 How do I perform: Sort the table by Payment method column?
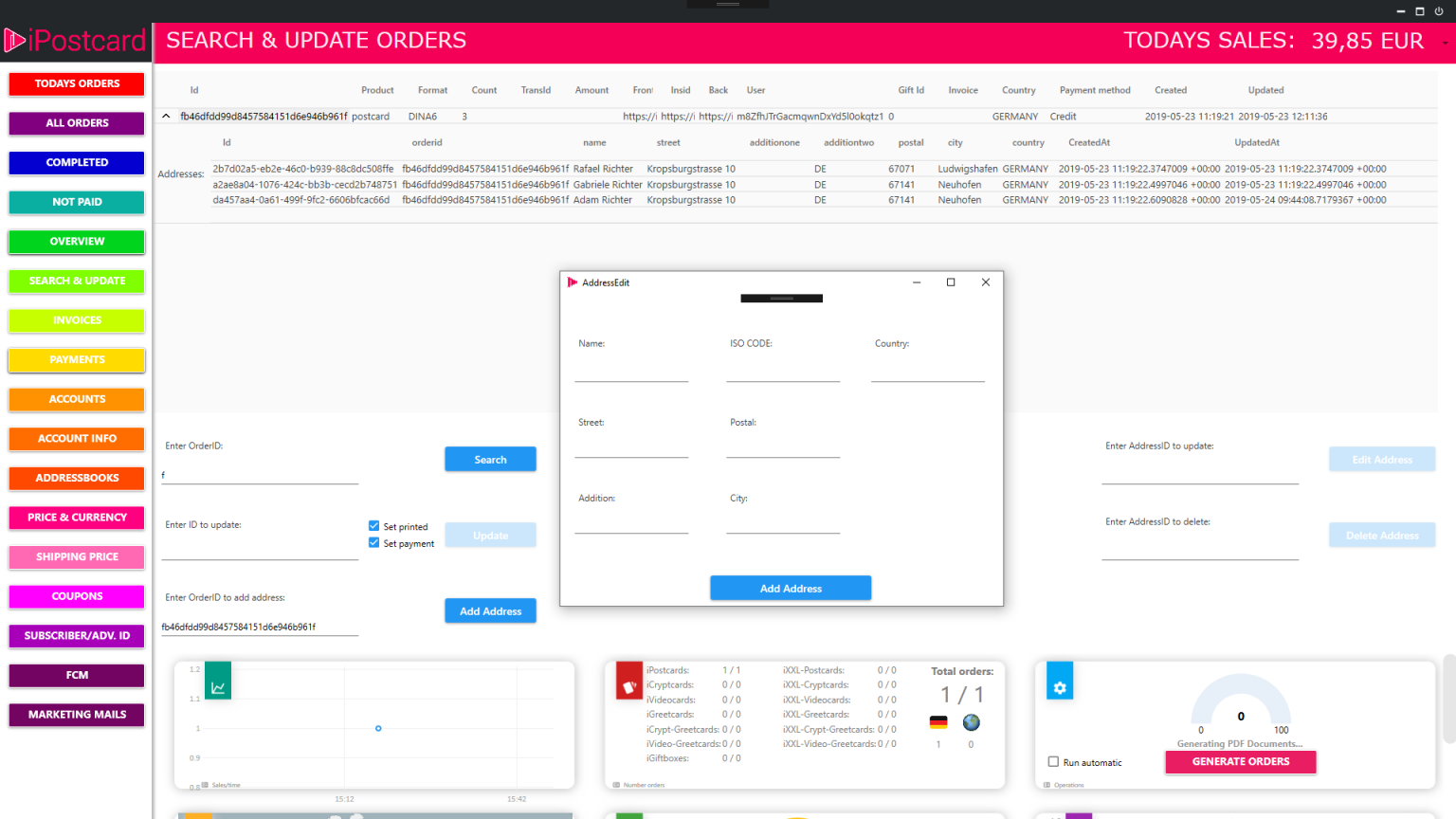(1094, 91)
